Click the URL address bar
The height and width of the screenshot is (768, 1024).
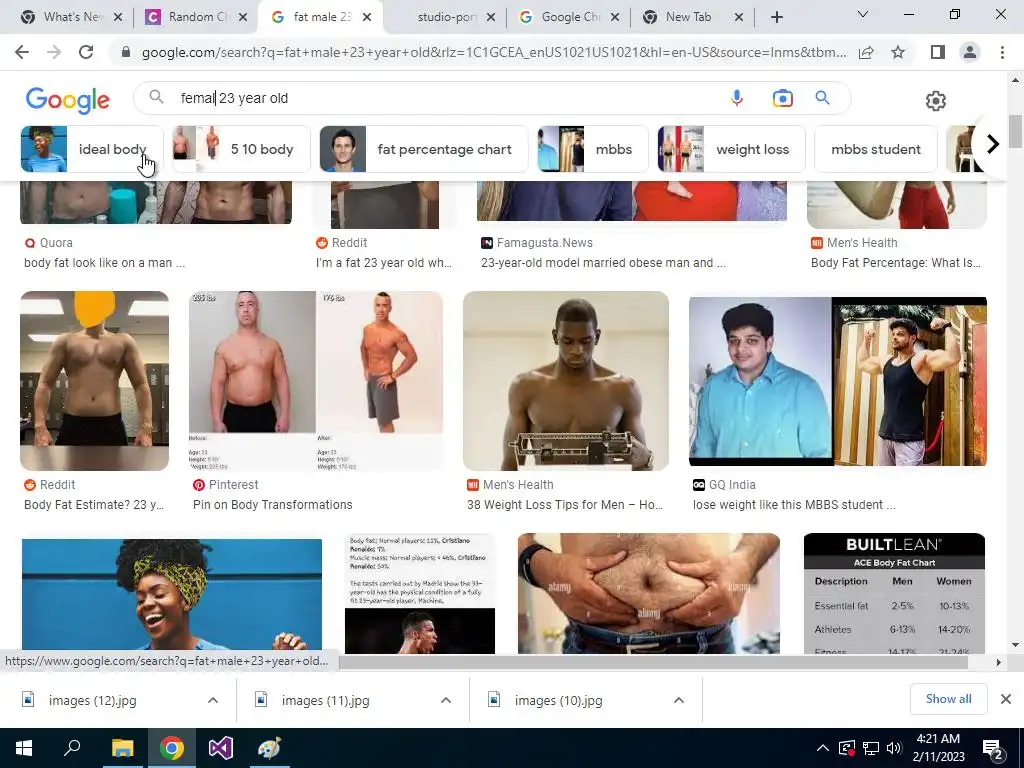493,52
